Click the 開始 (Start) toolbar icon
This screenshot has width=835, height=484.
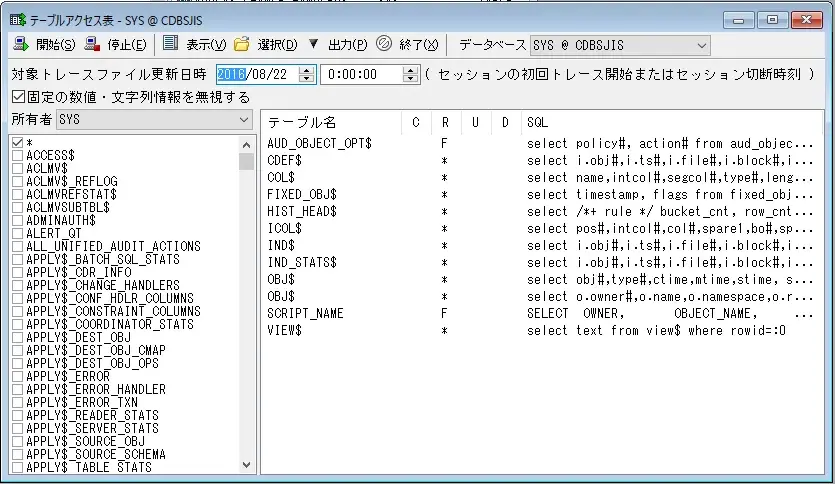point(21,44)
